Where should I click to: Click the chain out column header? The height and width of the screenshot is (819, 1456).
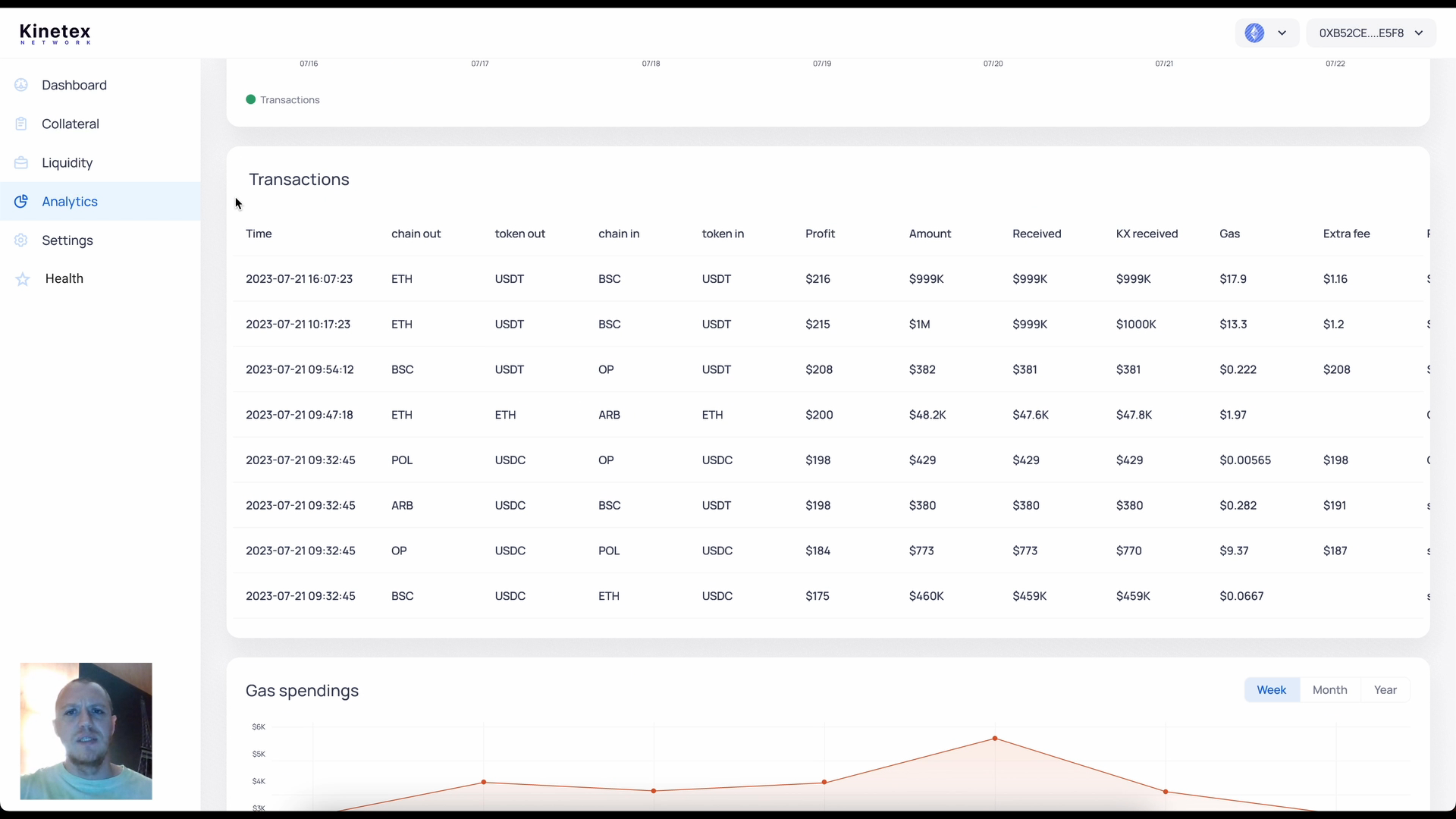tap(416, 234)
